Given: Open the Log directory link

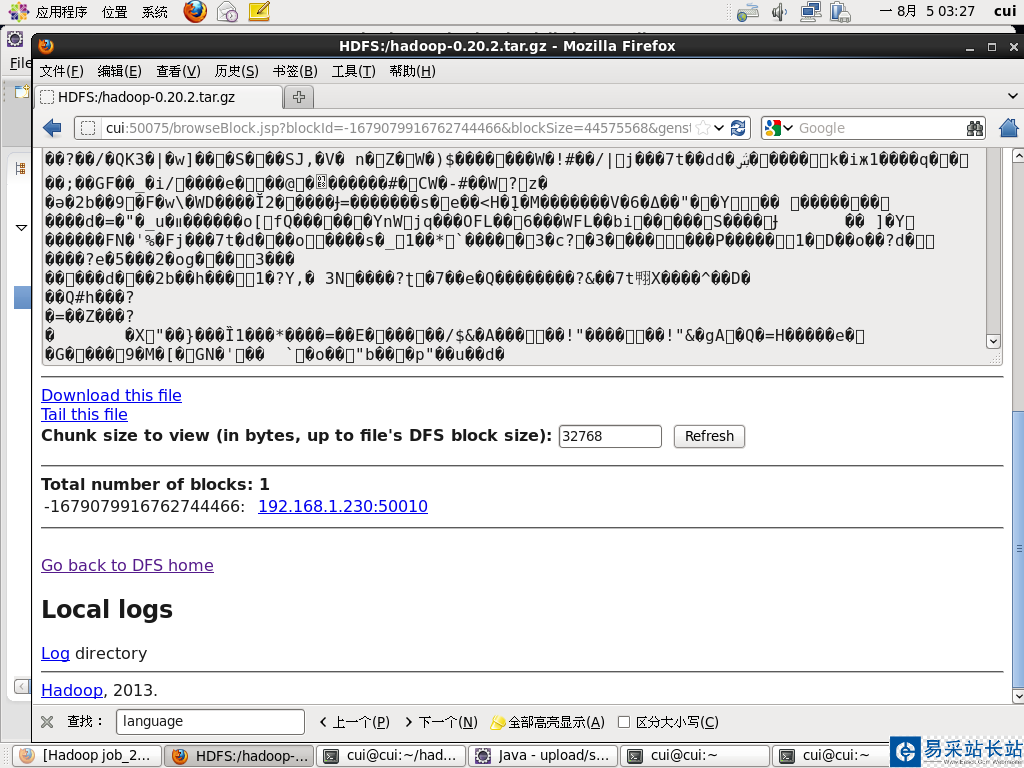Looking at the screenshot, I should (56, 653).
